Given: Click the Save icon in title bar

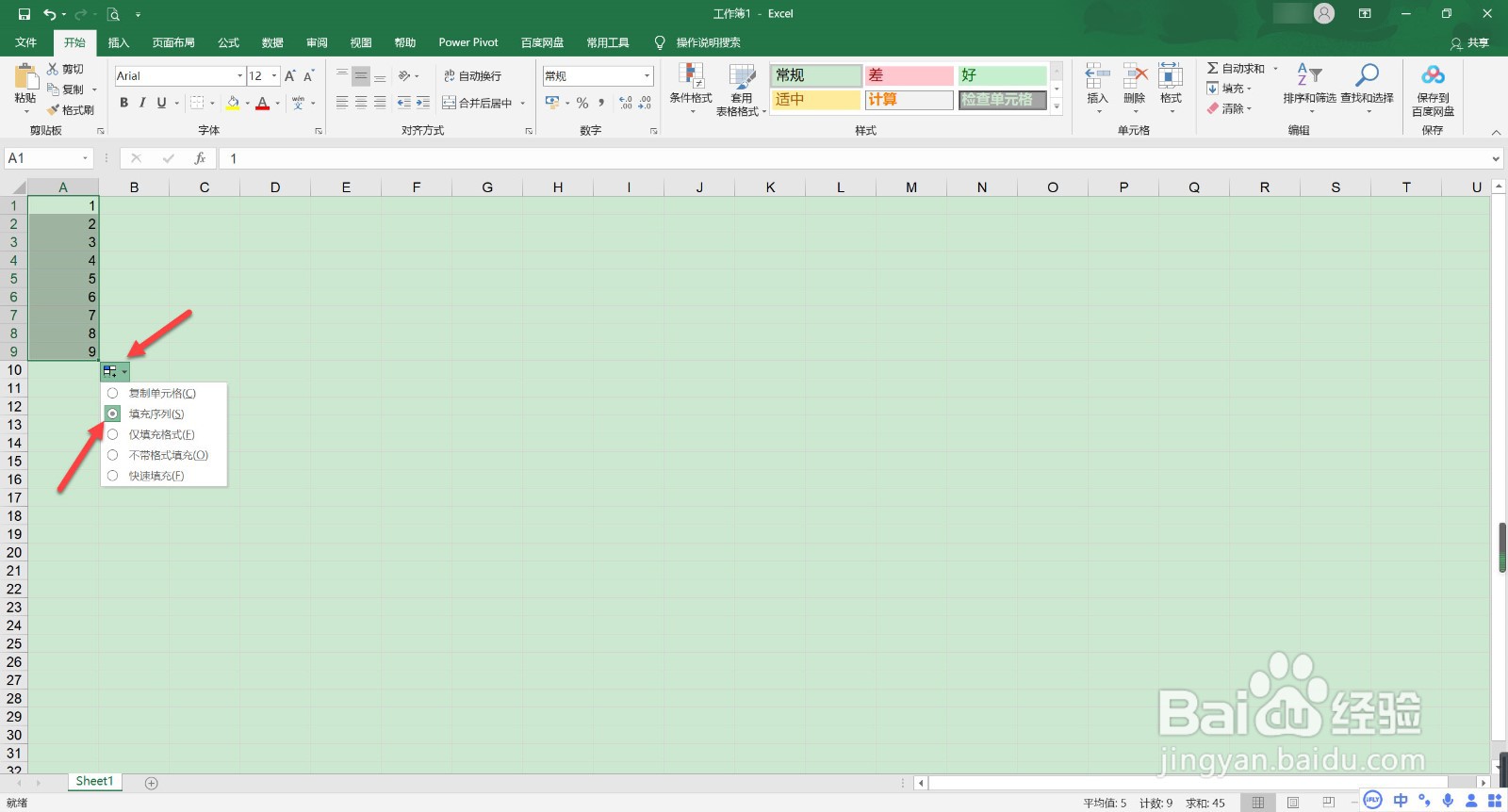Looking at the screenshot, I should (x=25, y=14).
